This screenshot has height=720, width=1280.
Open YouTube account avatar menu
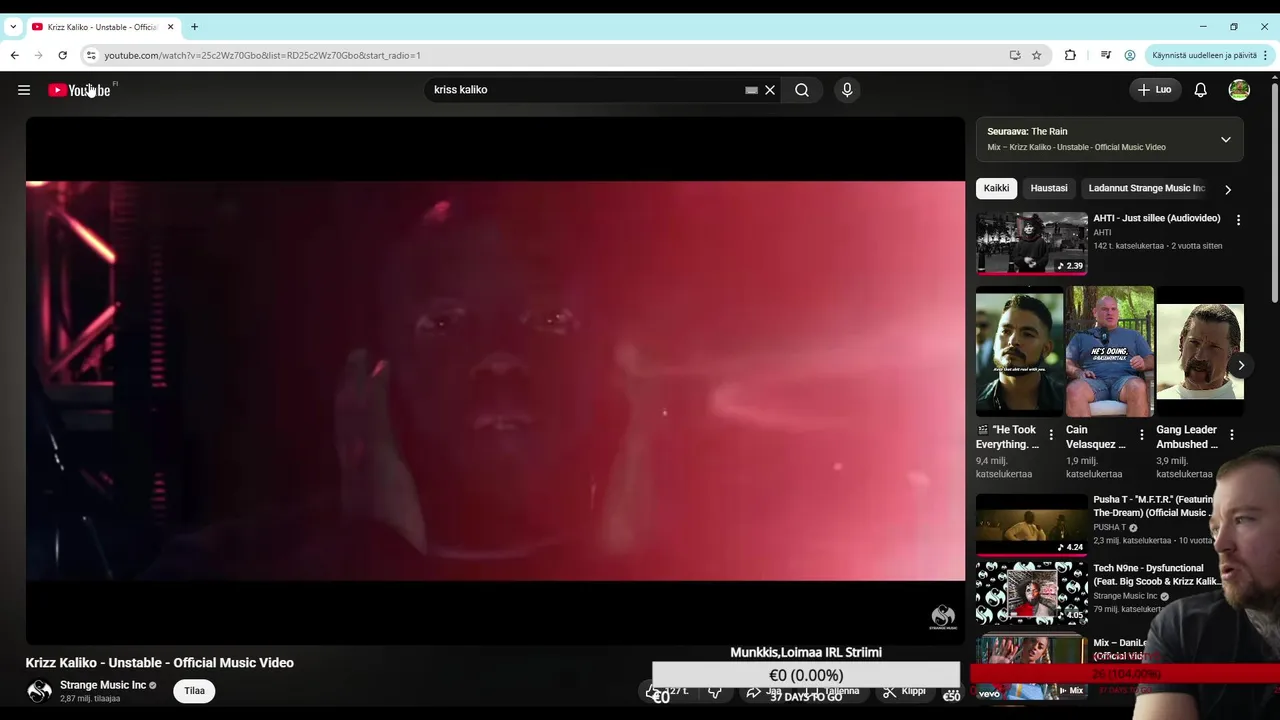click(1239, 90)
